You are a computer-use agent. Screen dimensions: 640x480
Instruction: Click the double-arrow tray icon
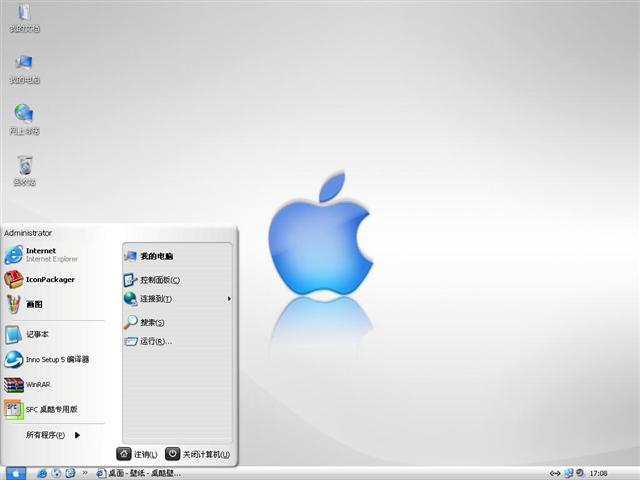coord(555,473)
